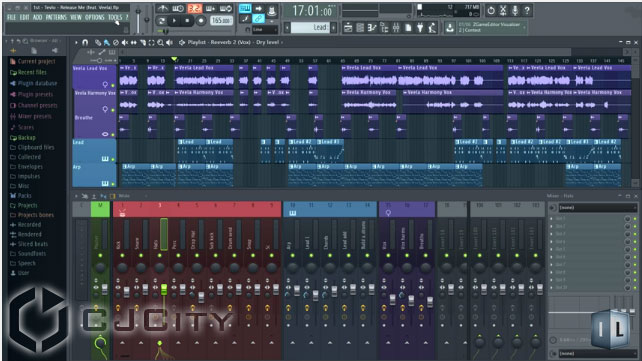Click the 17:01:00 time display
The image size is (642, 361).
(312, 11)
